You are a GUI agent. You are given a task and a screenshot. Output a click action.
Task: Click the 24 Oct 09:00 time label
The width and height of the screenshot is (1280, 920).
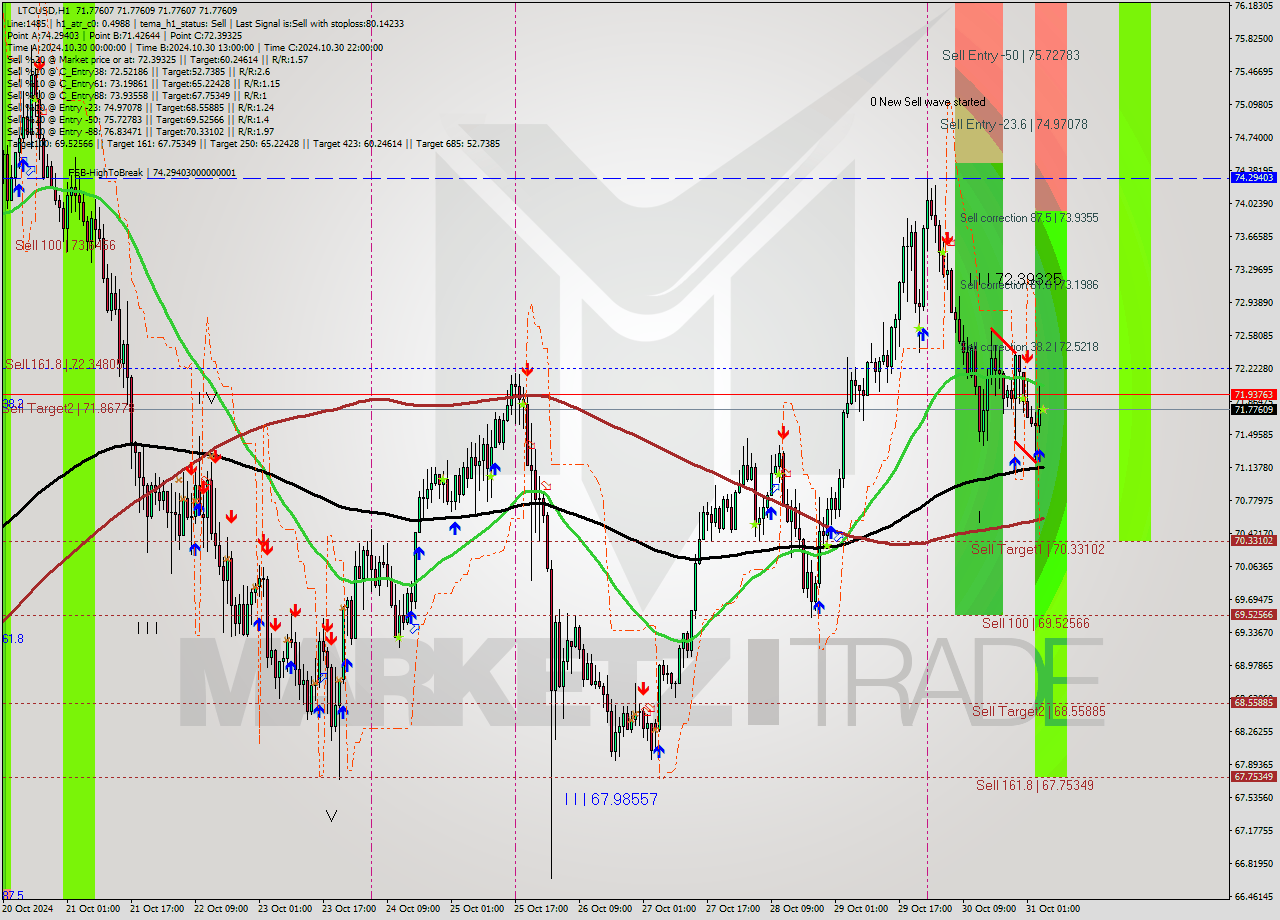[x=413, y=909]
